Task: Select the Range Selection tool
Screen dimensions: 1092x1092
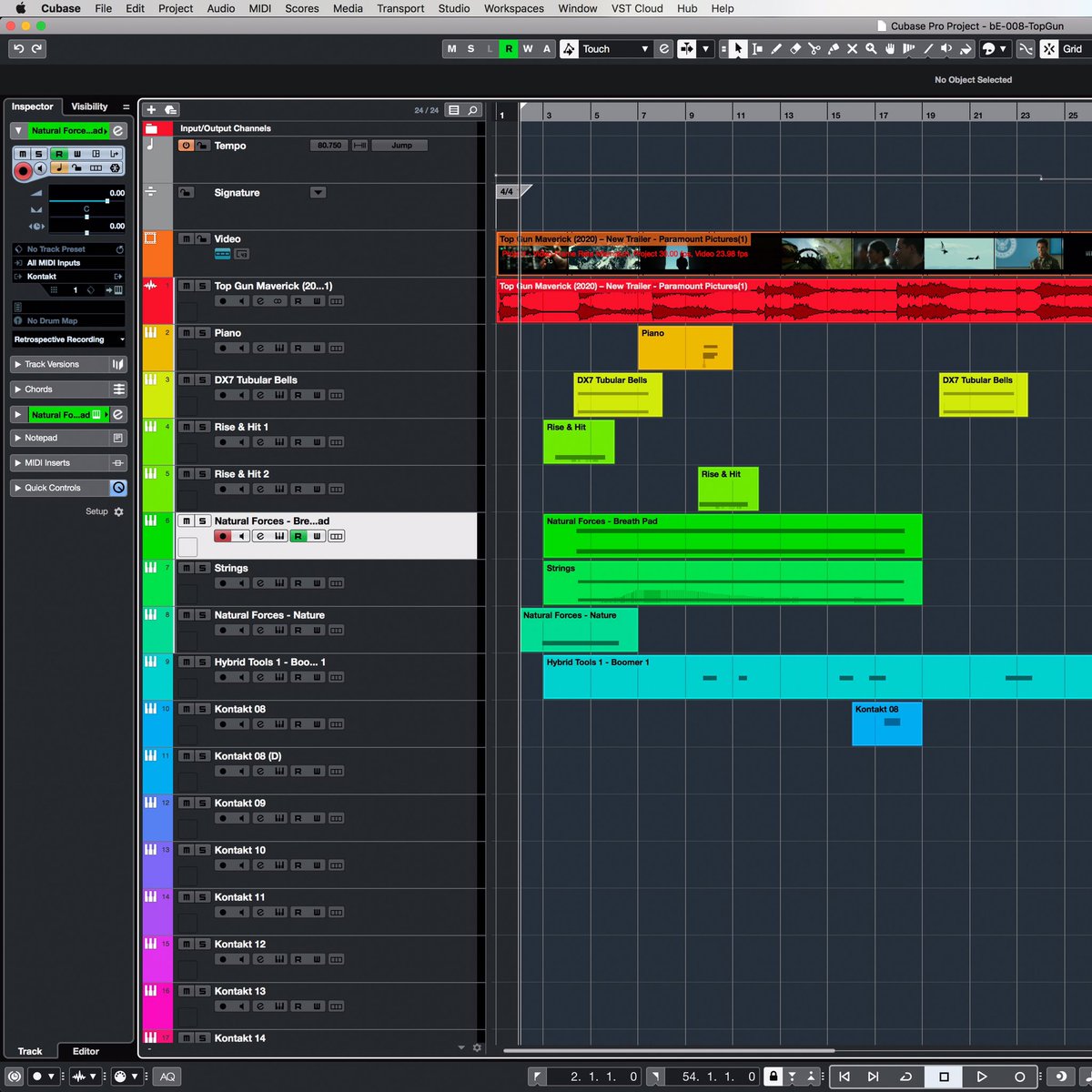Action: [757, 49]
